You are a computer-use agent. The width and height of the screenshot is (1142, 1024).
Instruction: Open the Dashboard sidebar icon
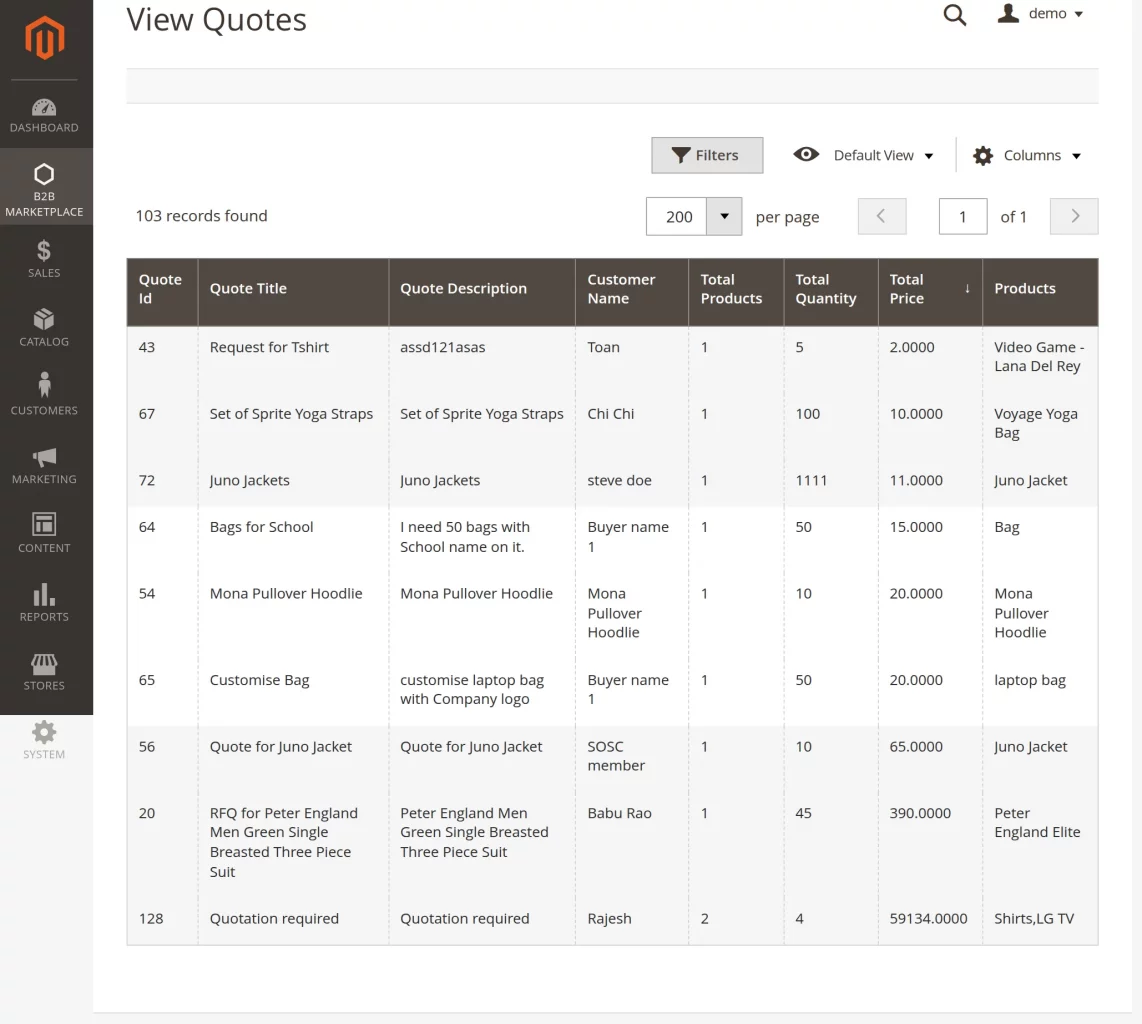click(44, 107)
